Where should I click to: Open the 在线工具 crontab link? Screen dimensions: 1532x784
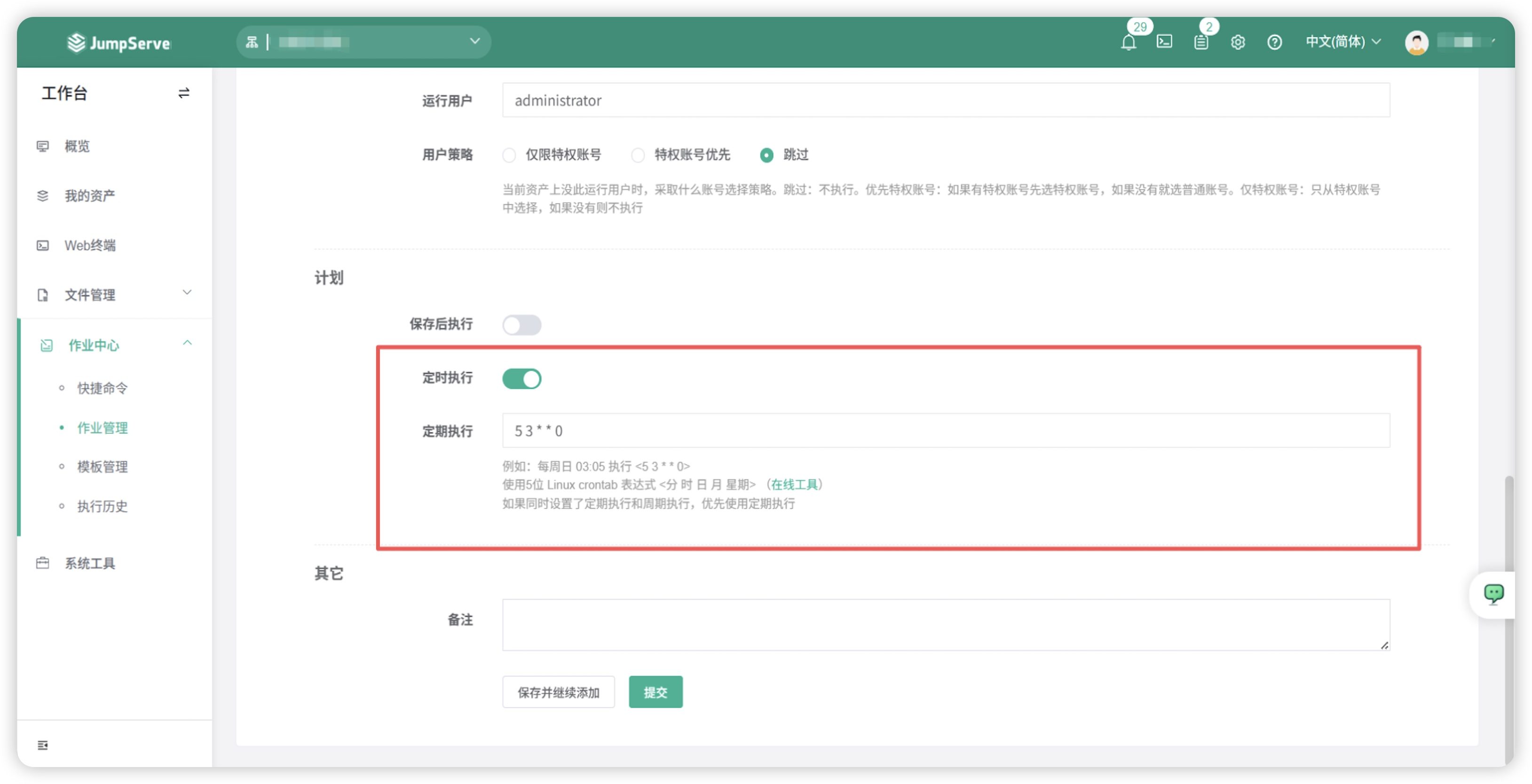(x=794, y=485)
